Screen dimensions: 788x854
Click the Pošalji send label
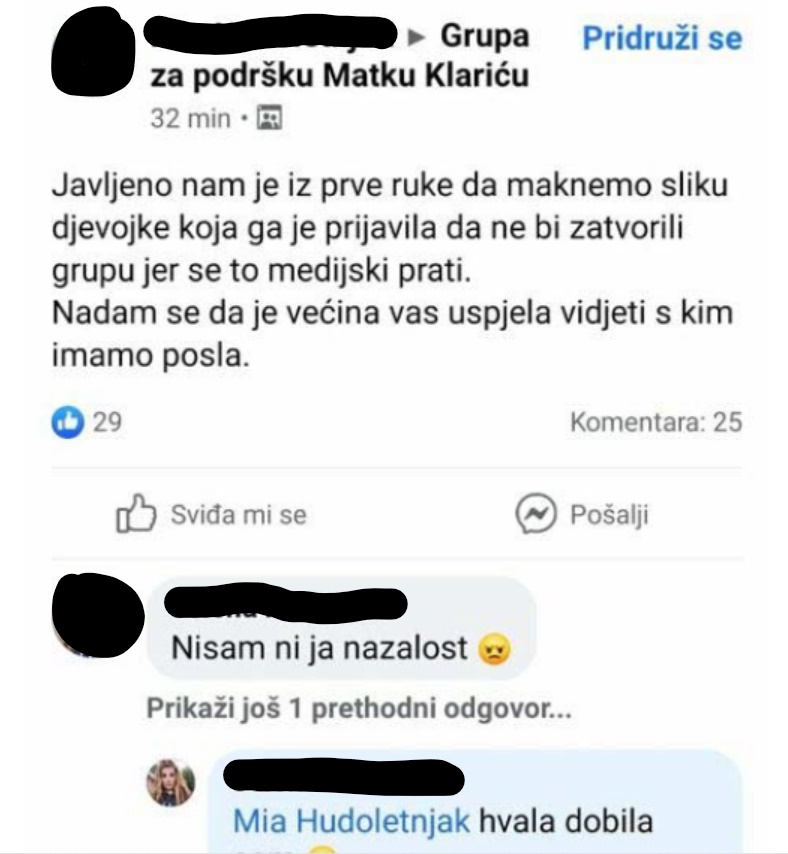(609, 515)
